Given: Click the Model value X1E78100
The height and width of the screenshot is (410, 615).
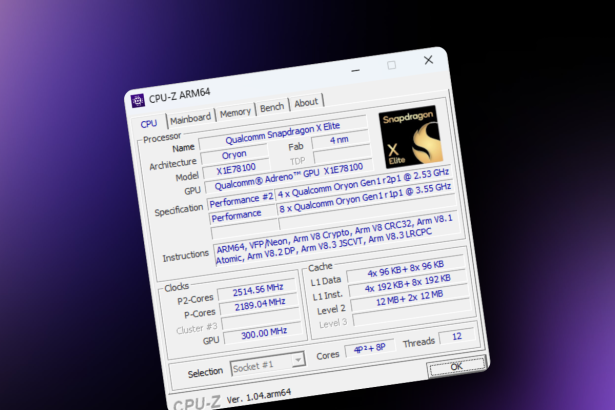Looking at the screenshot, I should [x=236, y=169].
